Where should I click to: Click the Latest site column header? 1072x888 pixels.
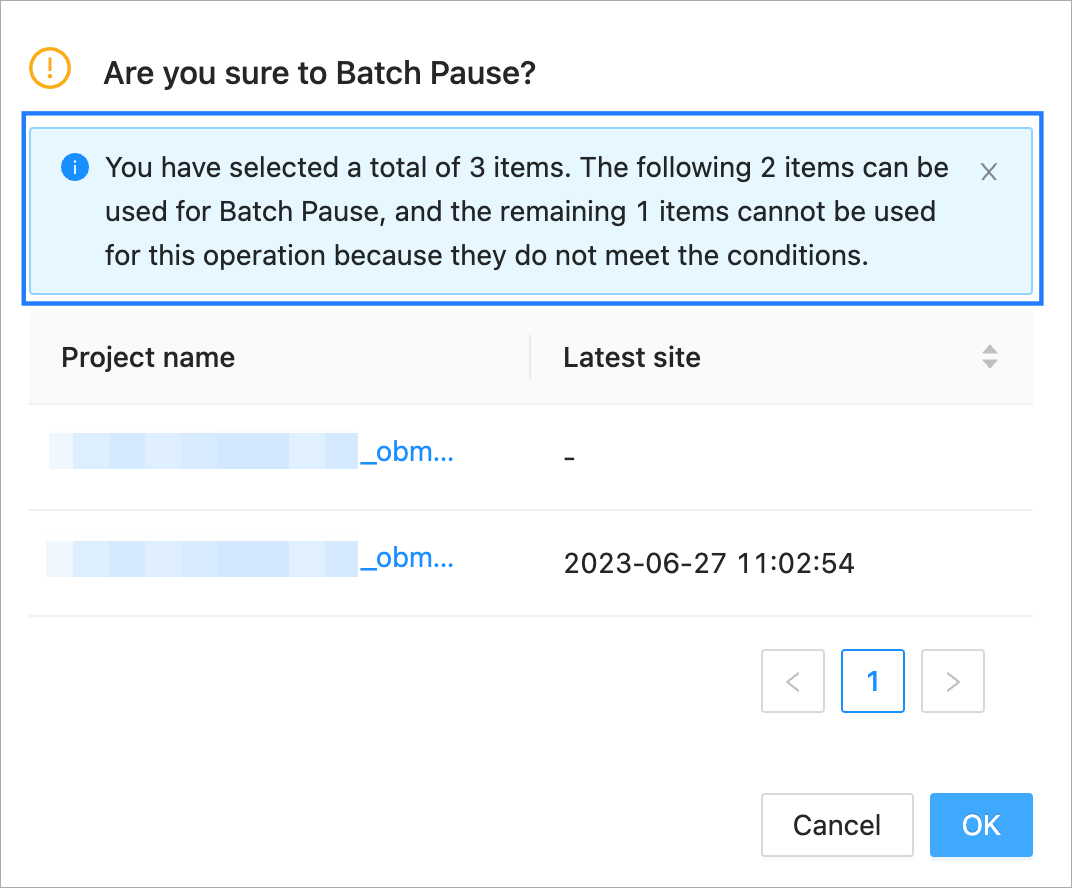point(632,357)
